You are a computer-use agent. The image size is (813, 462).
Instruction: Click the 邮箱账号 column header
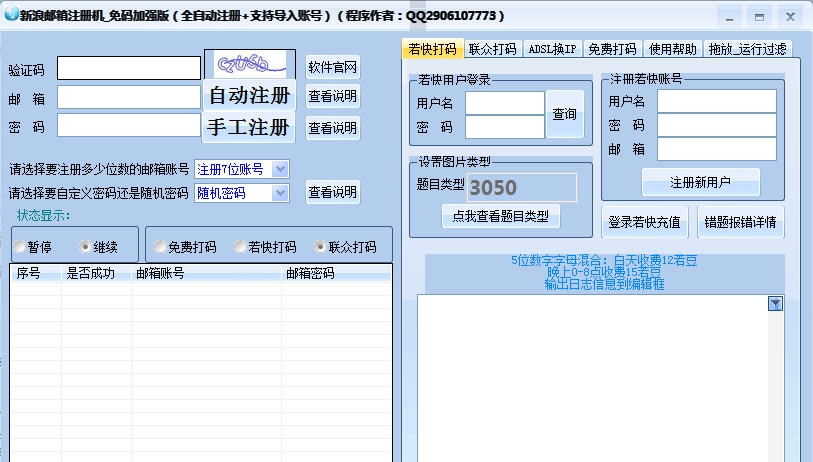point(206,273)
